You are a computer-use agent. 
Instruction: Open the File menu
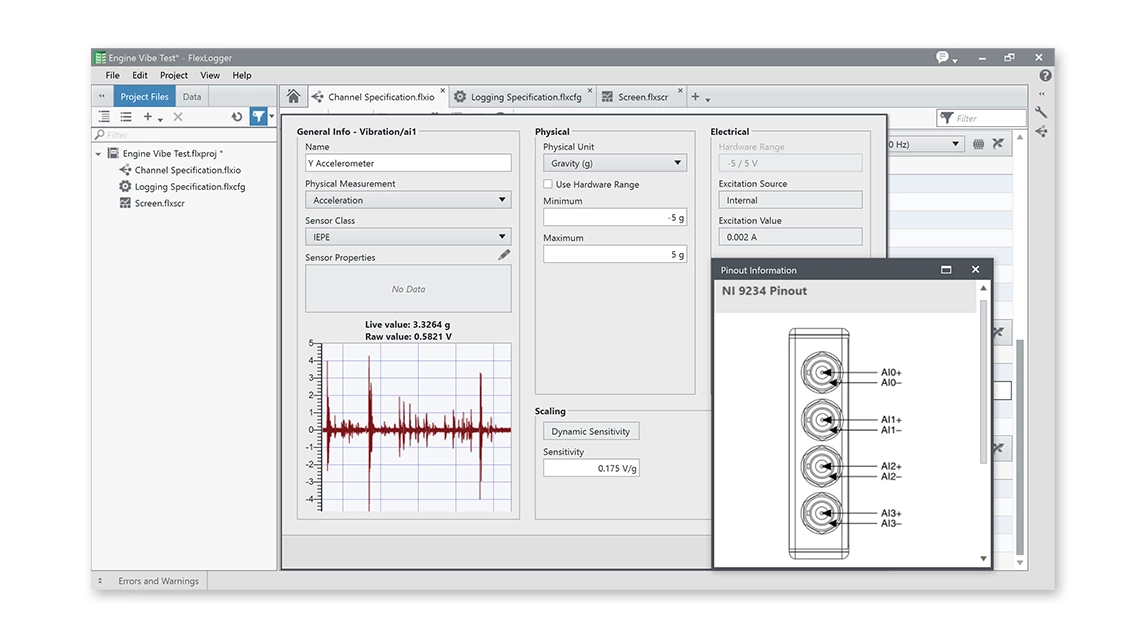coord(113,76)
